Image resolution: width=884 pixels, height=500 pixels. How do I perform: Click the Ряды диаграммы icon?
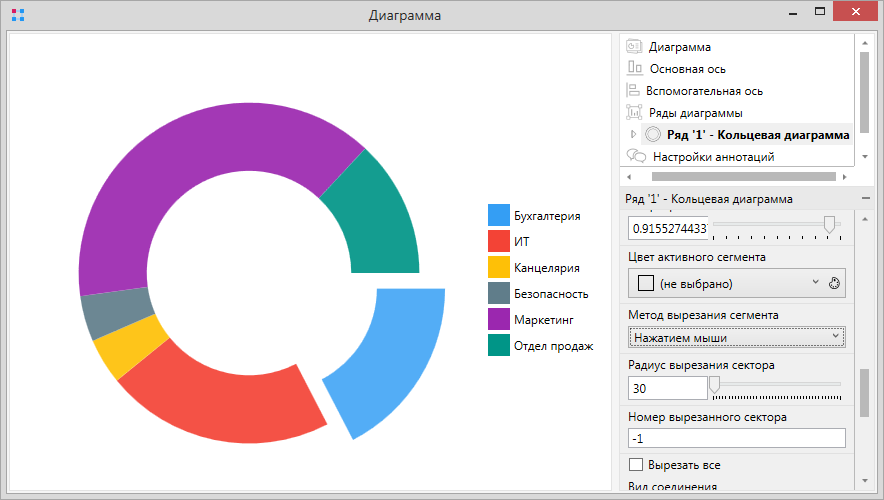(x=635, y=112)
